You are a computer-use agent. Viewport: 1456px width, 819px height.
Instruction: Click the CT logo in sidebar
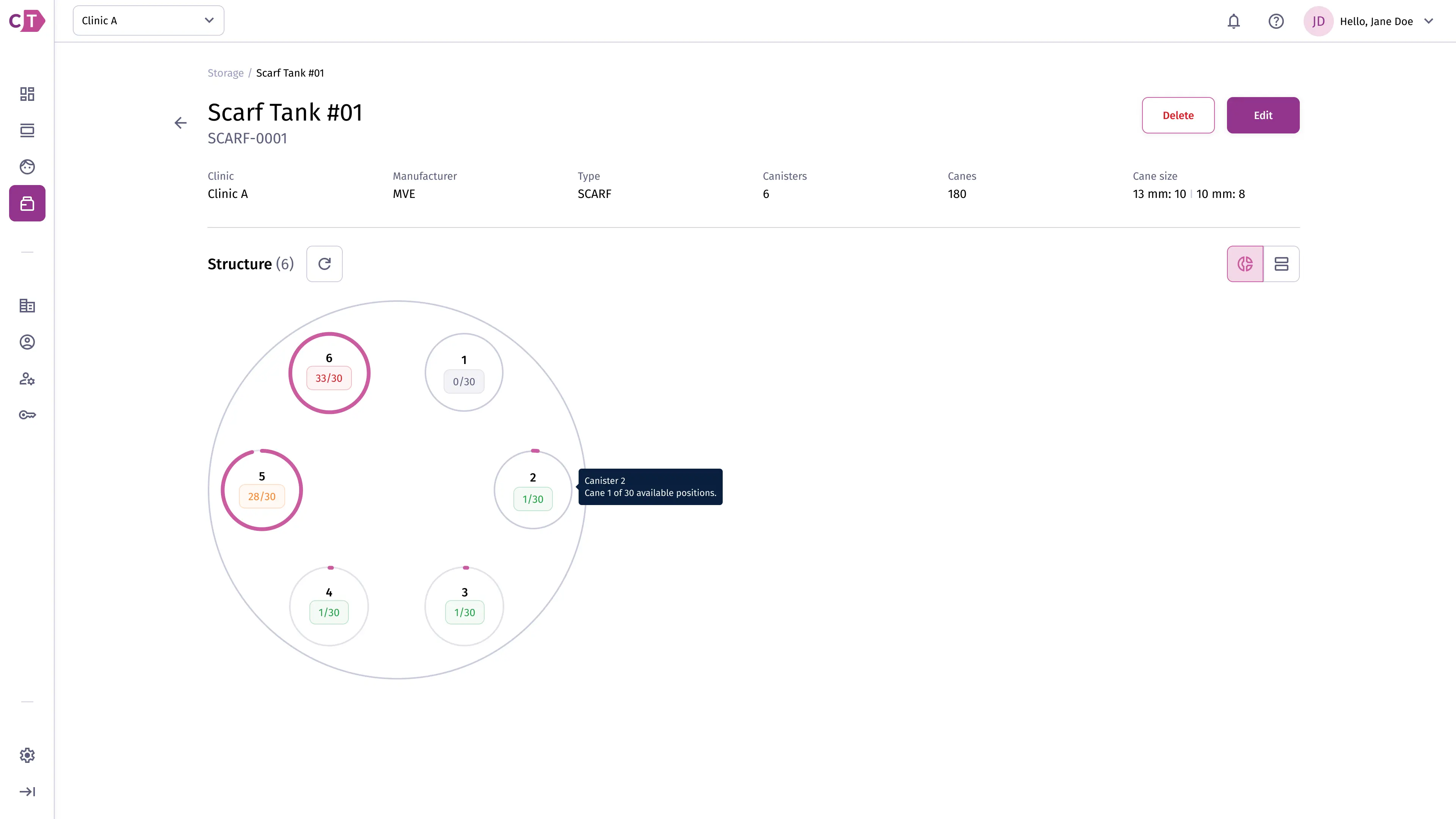(27, 21)
